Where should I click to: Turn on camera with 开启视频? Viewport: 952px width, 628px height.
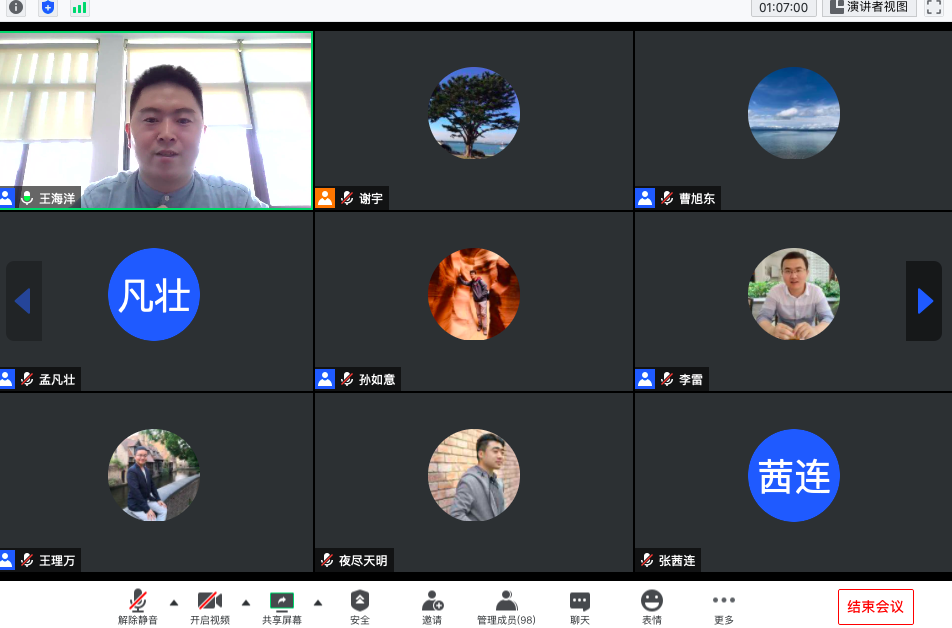(x=210, y=606)
